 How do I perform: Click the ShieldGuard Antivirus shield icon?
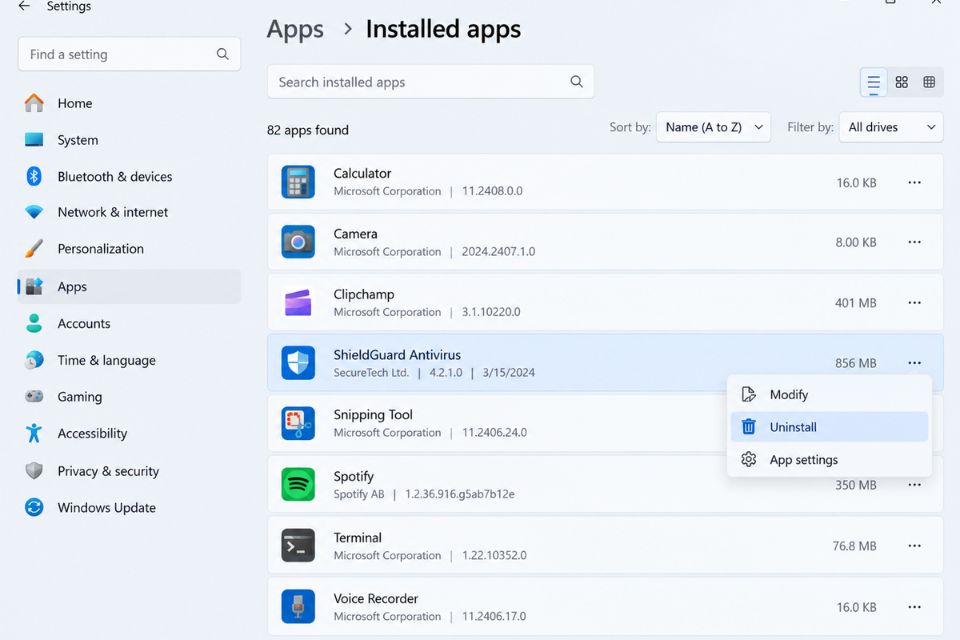(298, 363)
